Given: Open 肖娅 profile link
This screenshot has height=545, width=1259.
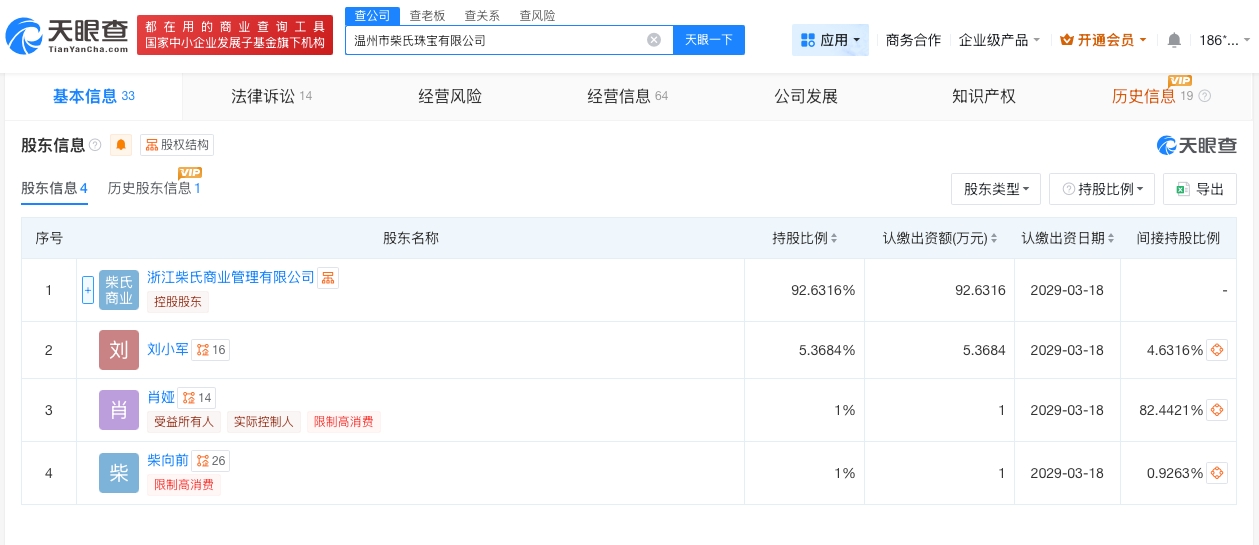Looking at the screenshot, I should tap(161, 397).
